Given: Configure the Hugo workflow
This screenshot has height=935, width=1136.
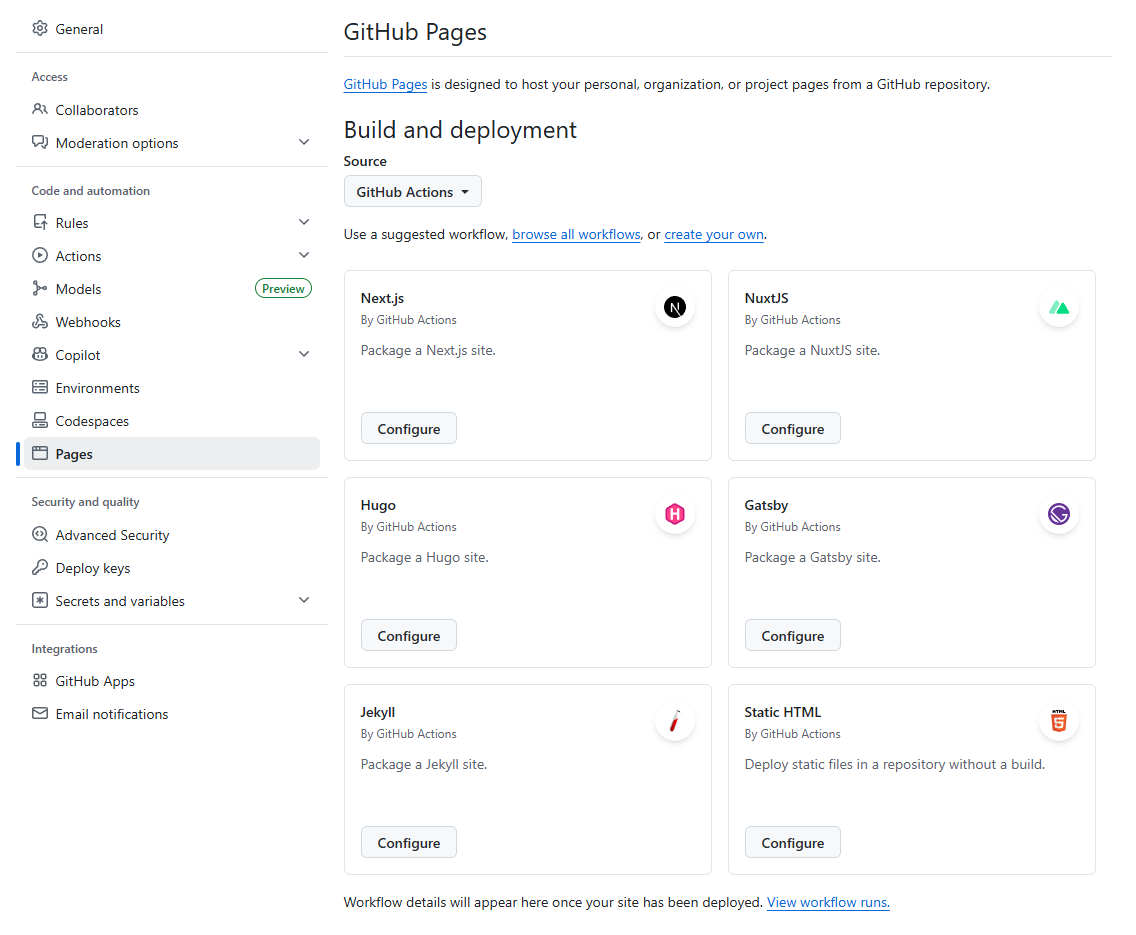Looking at the screenshot, I should coord(409,636).
